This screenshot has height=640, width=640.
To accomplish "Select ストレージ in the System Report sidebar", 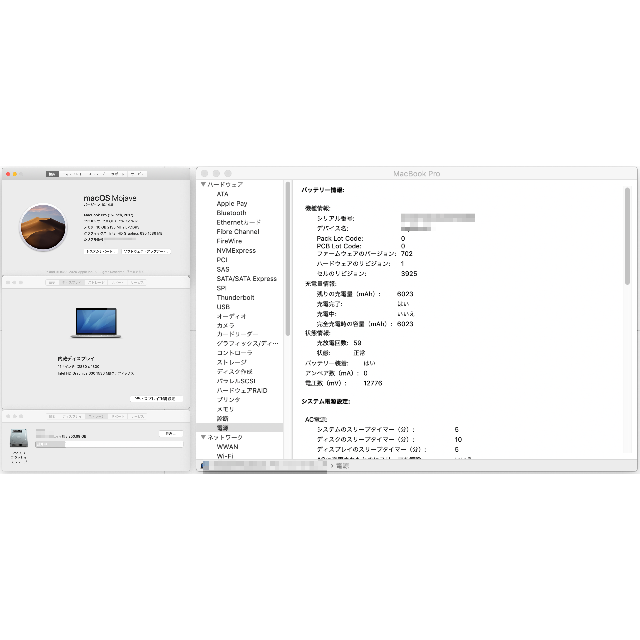I will tap(231, 362).
